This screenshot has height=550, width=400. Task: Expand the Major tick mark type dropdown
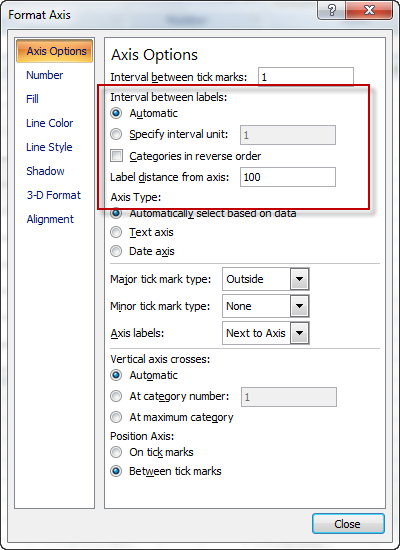(299, 279)
